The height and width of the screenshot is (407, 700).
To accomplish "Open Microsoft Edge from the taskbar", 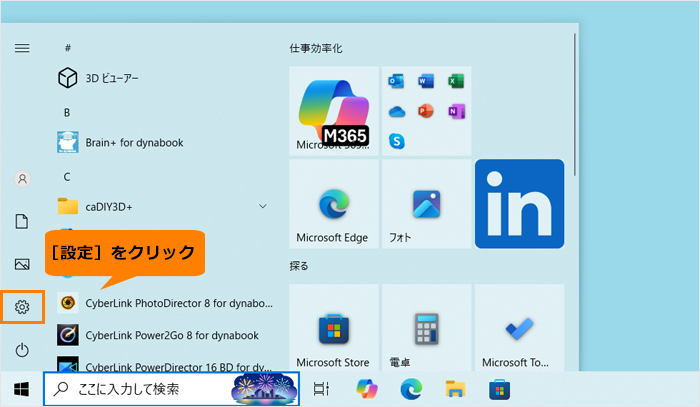I will (x=411, y=389).
